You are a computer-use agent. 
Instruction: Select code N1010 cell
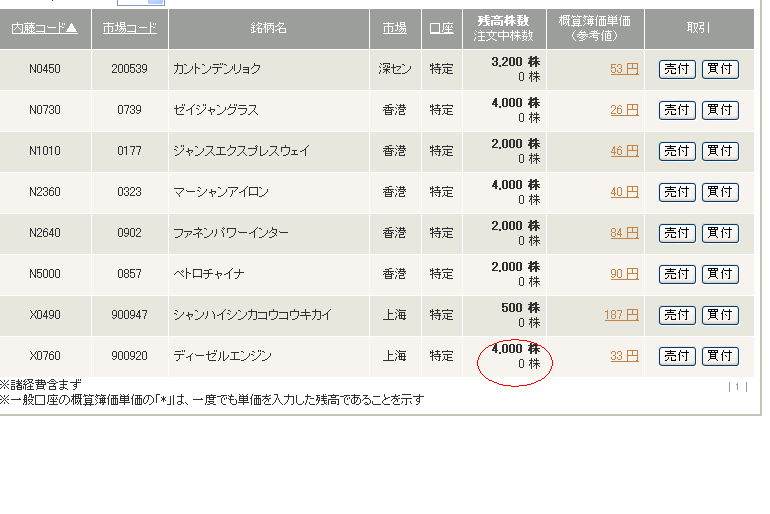(x=45, y=151)
